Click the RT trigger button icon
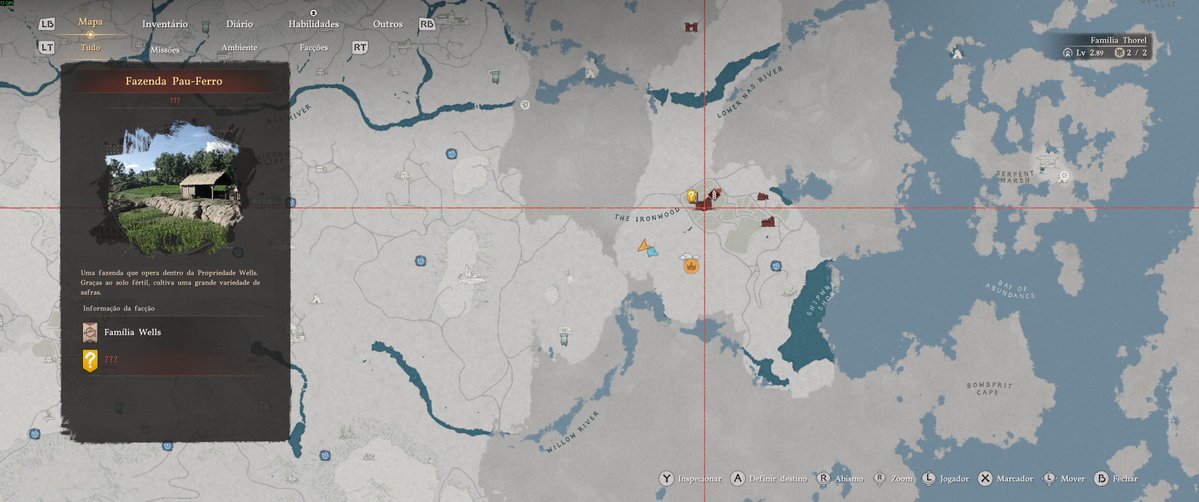The width and height of the screenshot is (1199, 502). pos(360,47)
